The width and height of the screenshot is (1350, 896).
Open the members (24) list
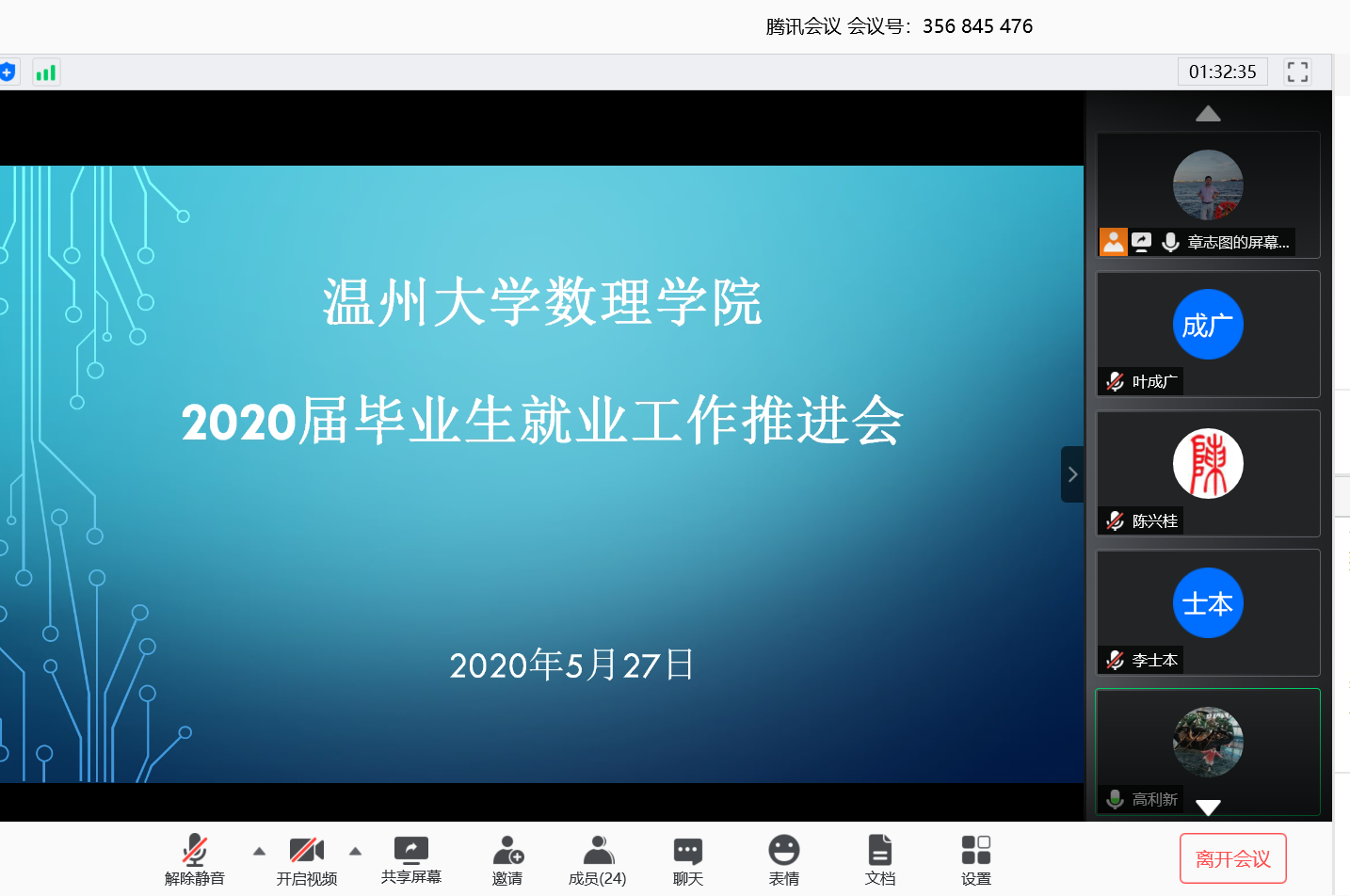click(x=597, y=852)
